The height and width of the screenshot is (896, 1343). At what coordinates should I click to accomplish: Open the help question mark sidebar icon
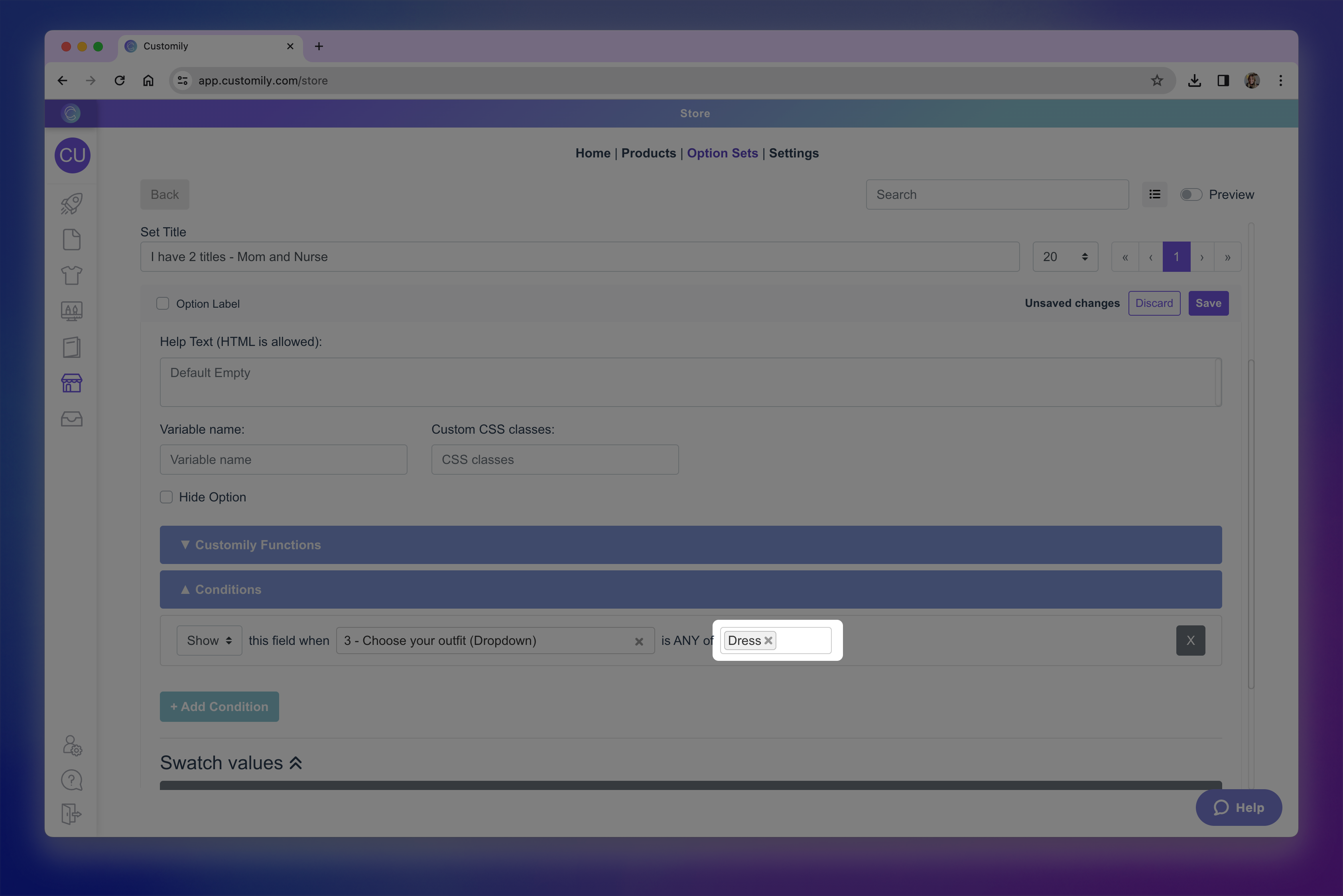[x=71, y=780]
